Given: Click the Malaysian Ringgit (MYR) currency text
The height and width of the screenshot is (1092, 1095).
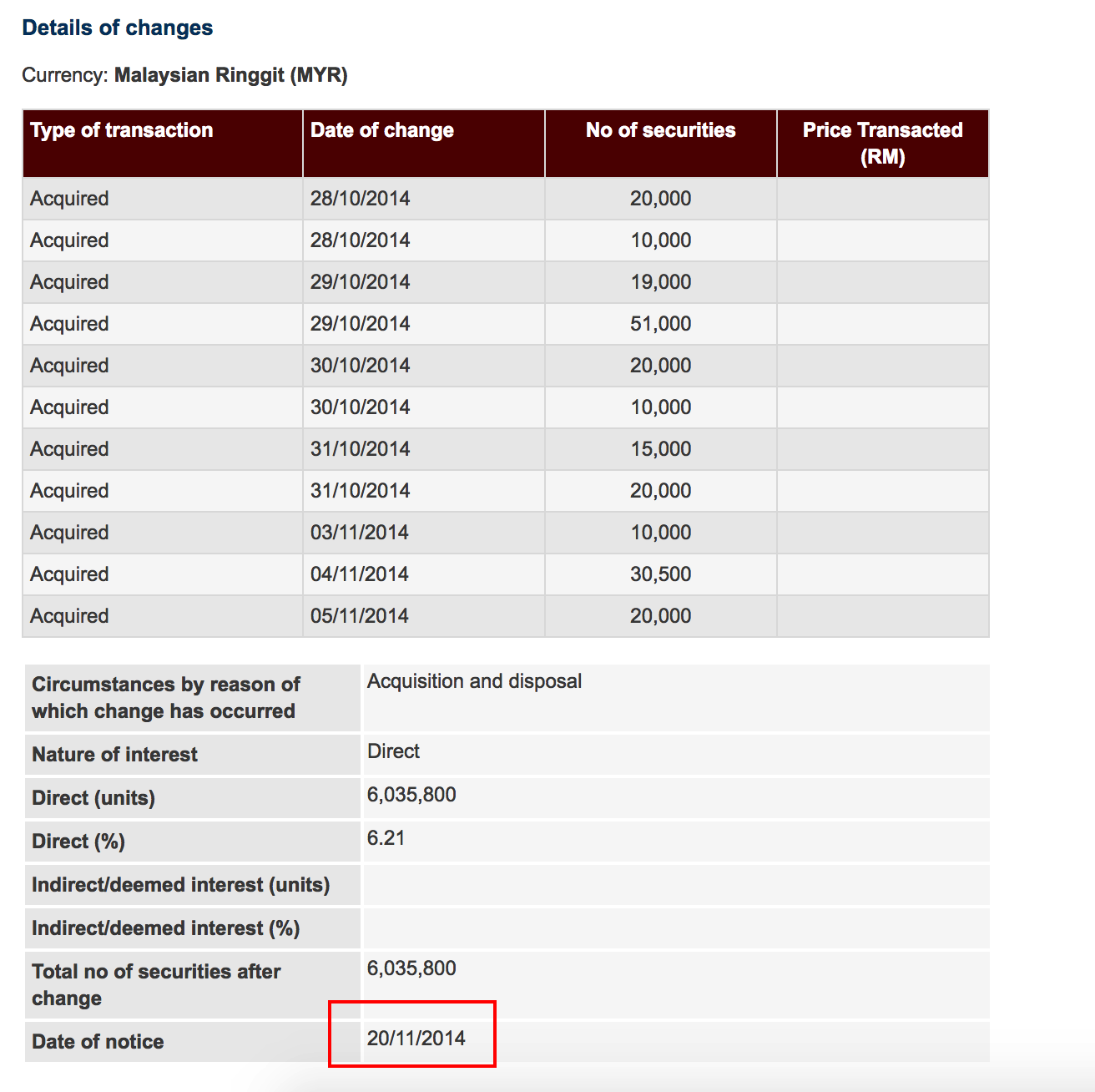Looking at the screenshot, I should coord(230,75).
